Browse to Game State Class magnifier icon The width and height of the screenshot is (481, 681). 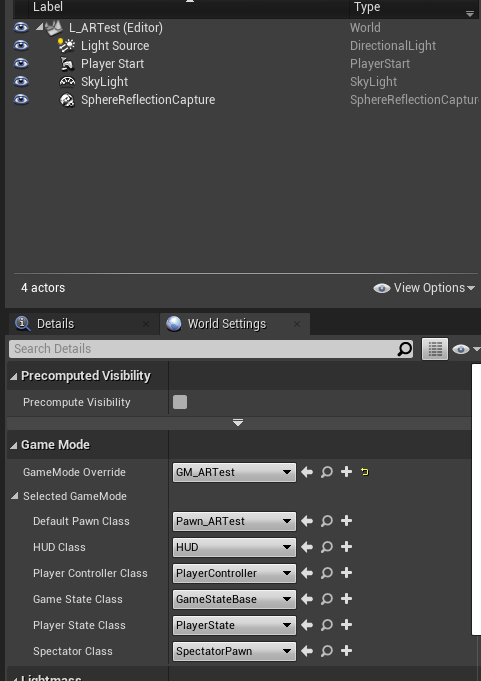326,599
